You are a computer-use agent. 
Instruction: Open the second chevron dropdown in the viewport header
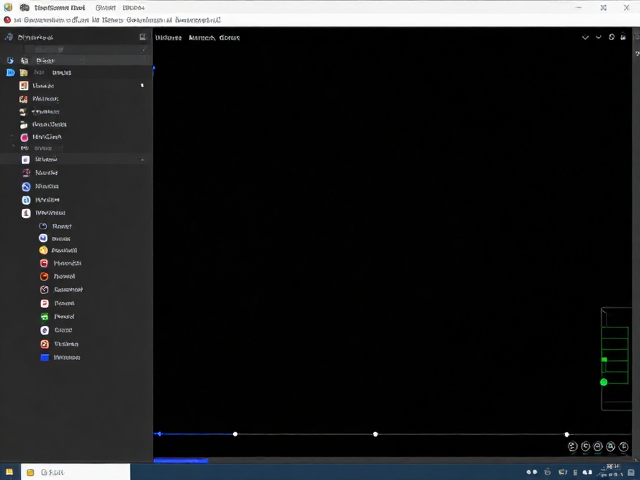(x=598, y=37)
